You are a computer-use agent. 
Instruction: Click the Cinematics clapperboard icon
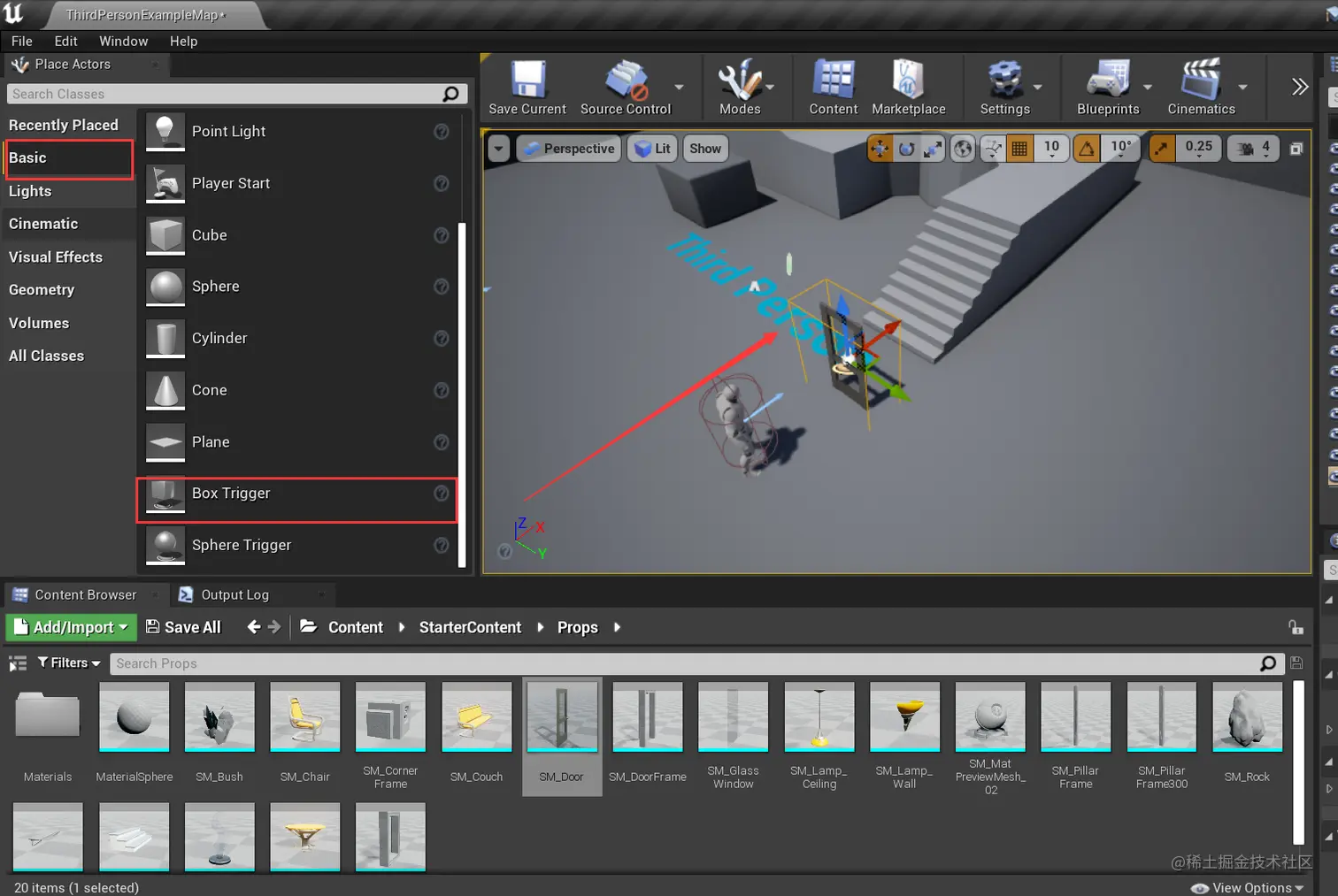click(1201, 80)
